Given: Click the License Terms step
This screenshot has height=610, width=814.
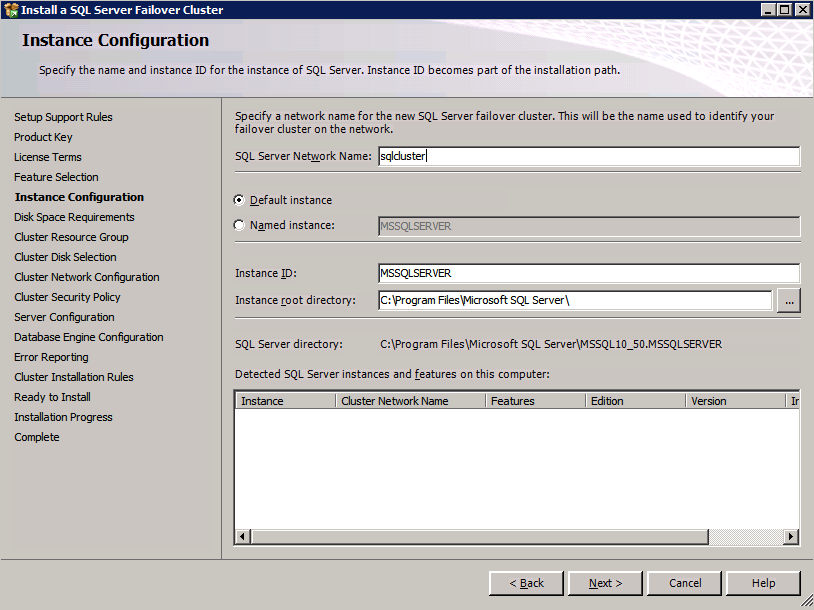Looking at the screenshot, I should pos(48,157).
